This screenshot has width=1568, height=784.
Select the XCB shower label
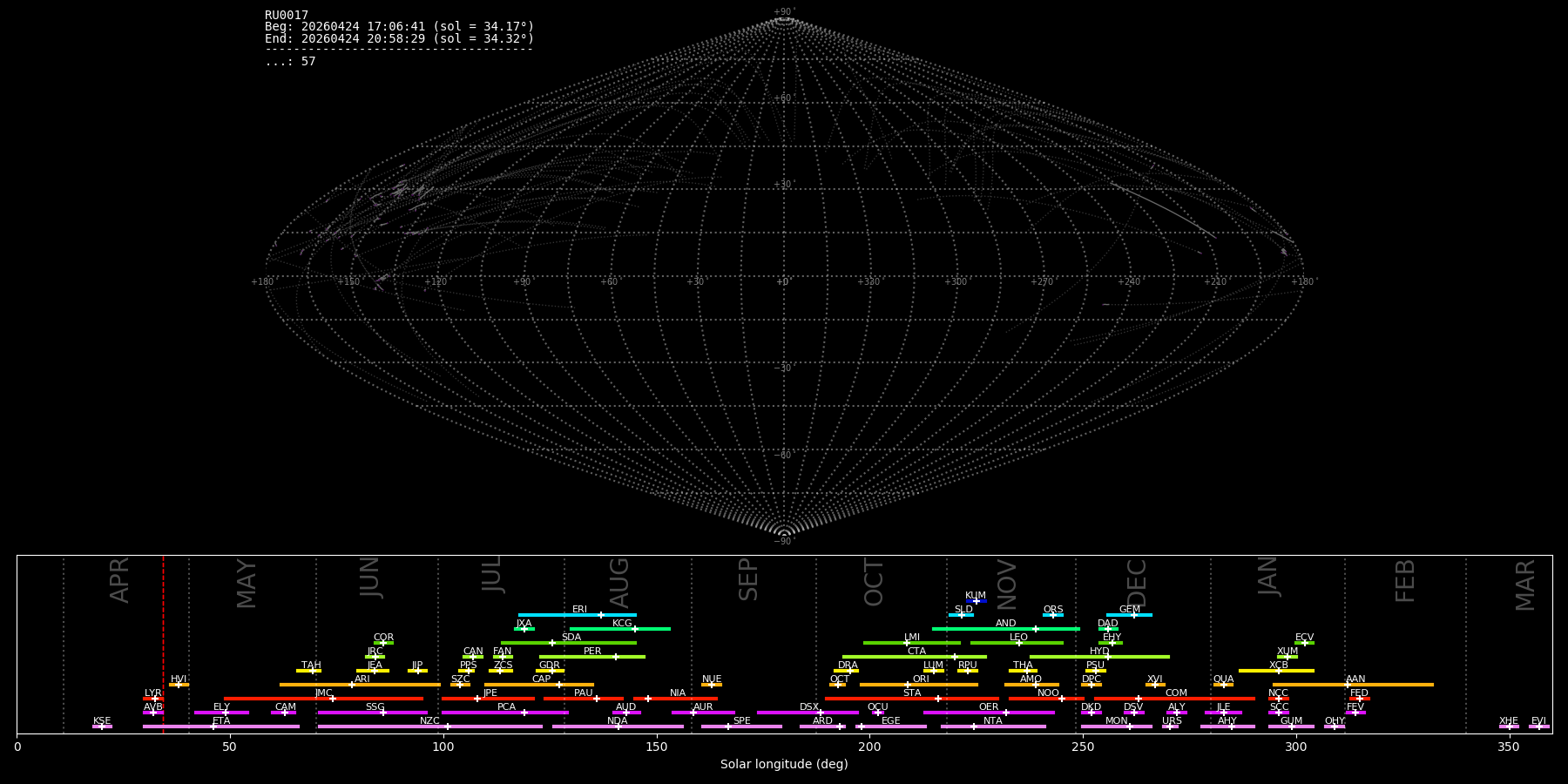point(1278,665)
